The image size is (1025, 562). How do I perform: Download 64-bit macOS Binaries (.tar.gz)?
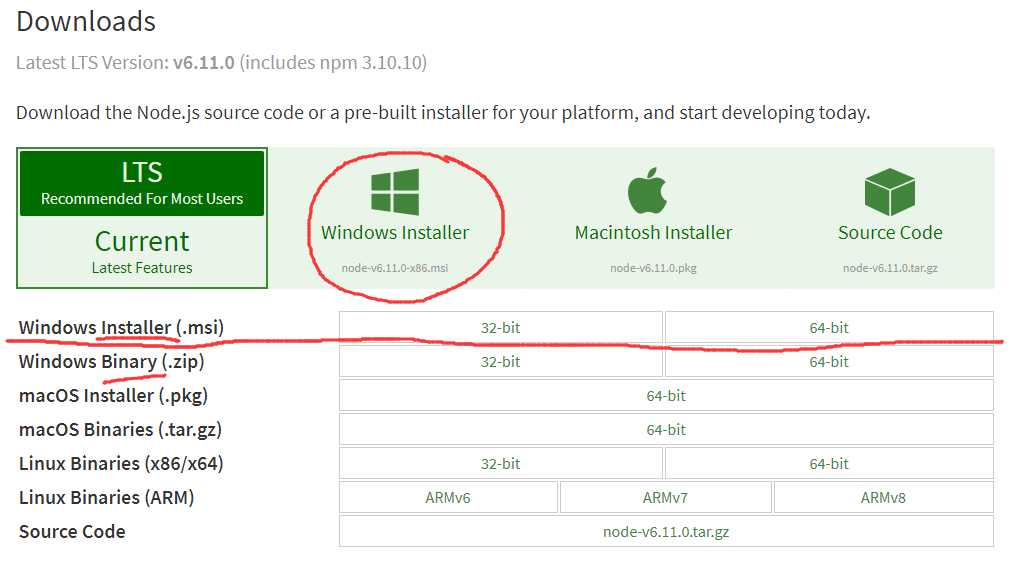tap(666, 429)
